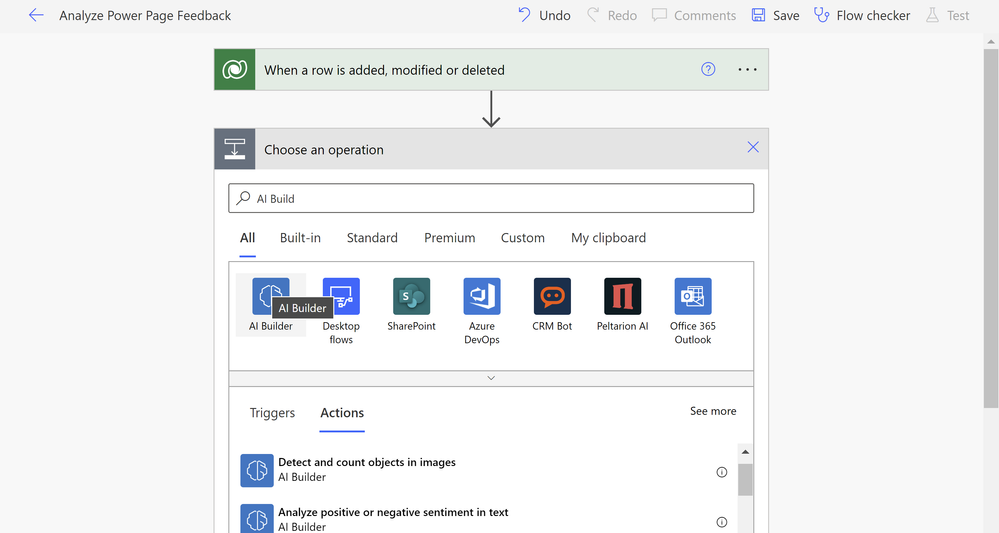This screenshot has width=999, height=533.
Task: Run the Flow checker
Action: coord(862,15)
